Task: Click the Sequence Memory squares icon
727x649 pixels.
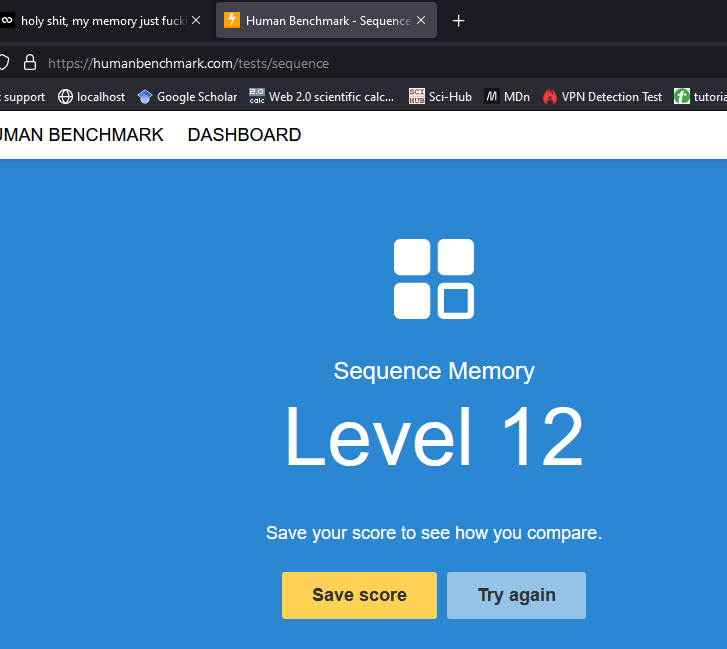Action: (434, 279)
